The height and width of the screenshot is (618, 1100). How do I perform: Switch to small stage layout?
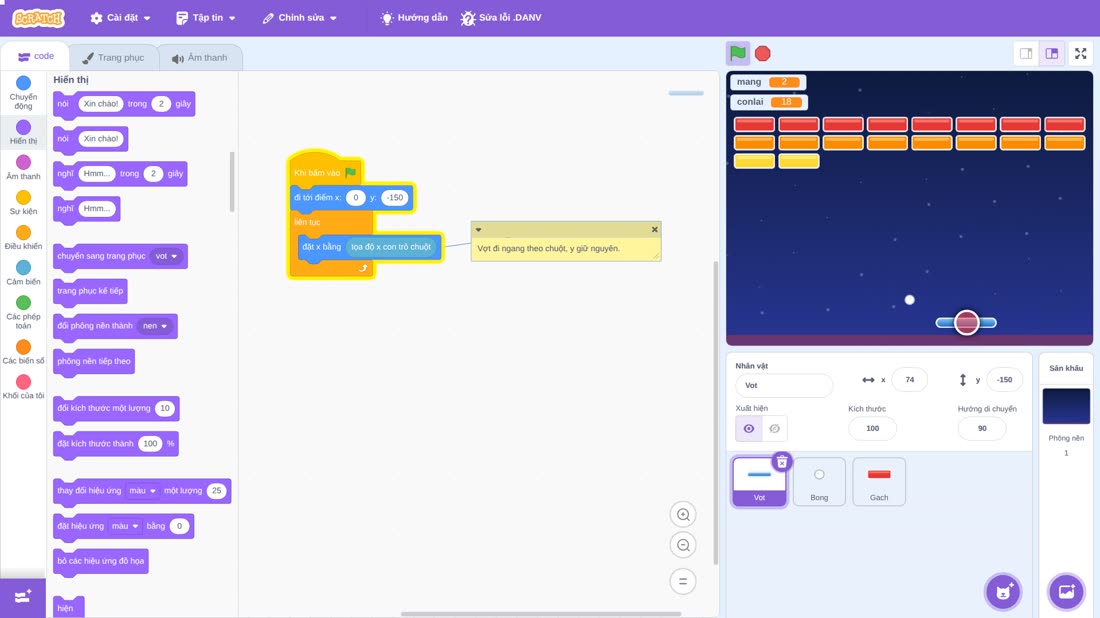pos(1026,53)
